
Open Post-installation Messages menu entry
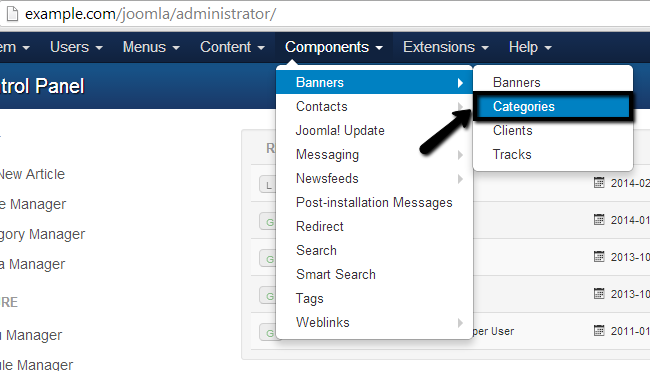point(374,203)
